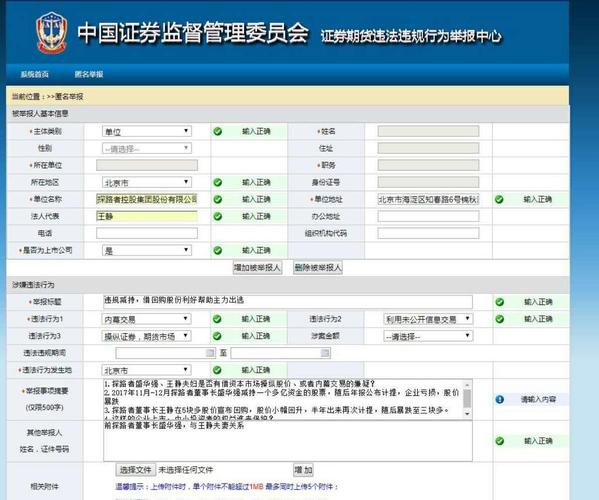This screenshot has height=500, width=599.
Task: Open the start date calendar icon
Action: pyautogui.click(x=210, y=353)
